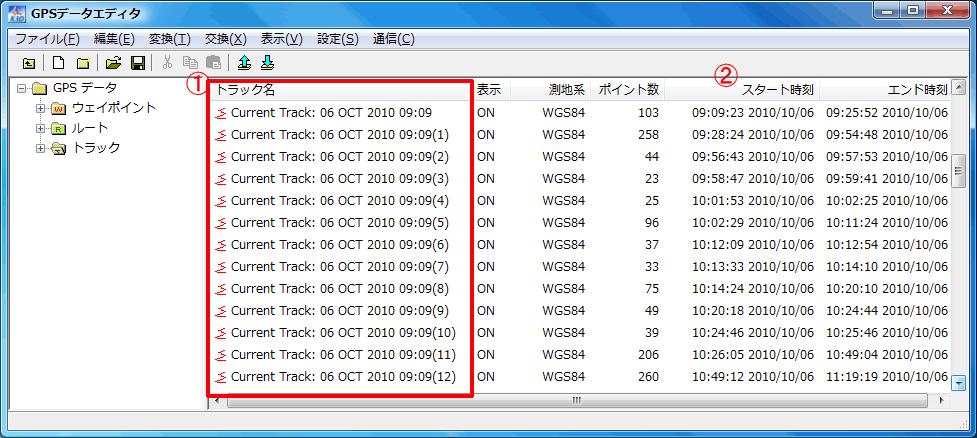Click the open file folder icon
This screenshot has width=977, height=438.
(x=114, y=64)
